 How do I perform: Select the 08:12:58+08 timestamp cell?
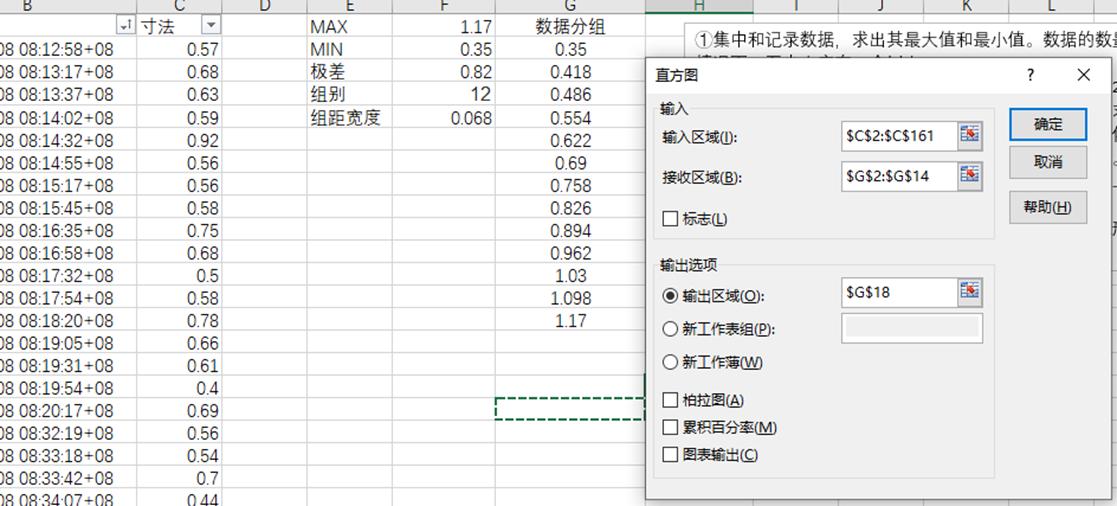tap(68, 49)
